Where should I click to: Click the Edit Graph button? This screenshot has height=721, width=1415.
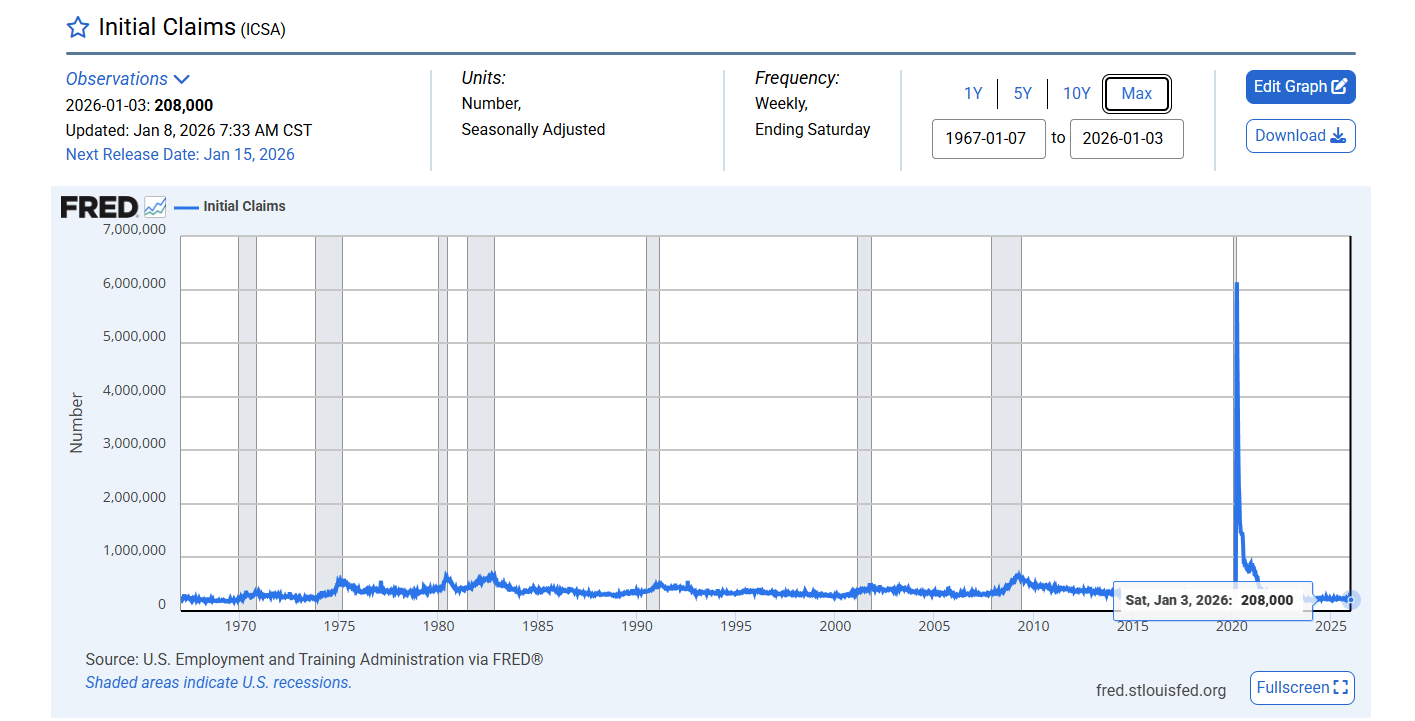click(x=1301, y=87)
